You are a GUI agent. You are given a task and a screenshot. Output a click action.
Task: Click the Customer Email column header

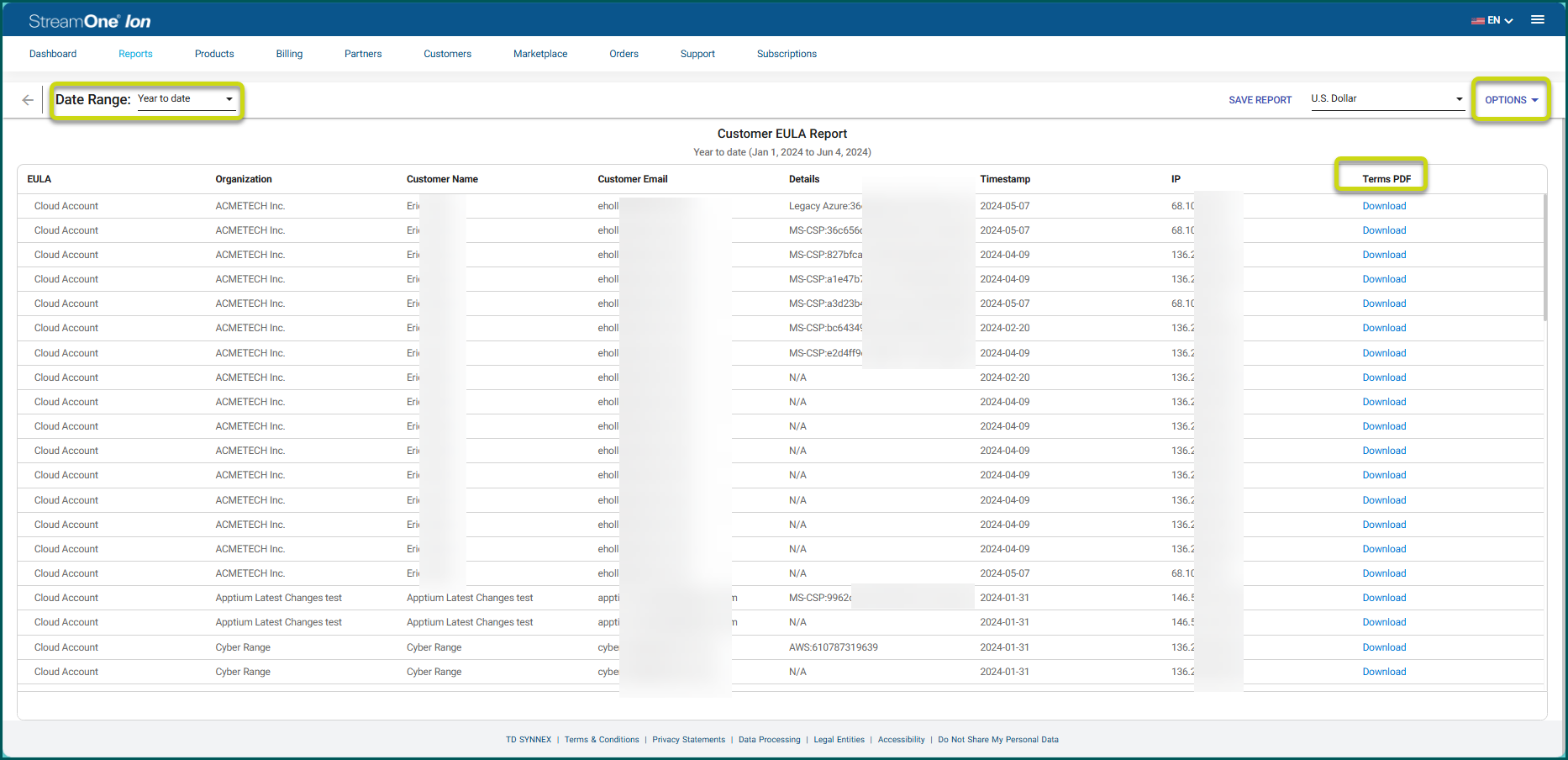pos(633,179)
